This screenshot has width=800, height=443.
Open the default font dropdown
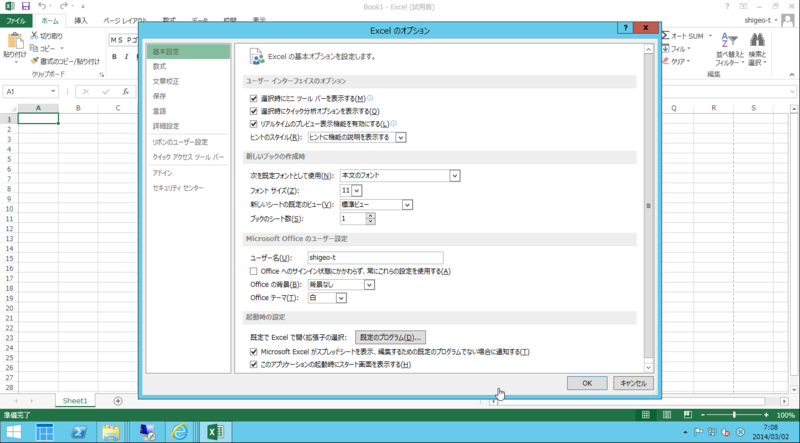click(x=455, y=176)
